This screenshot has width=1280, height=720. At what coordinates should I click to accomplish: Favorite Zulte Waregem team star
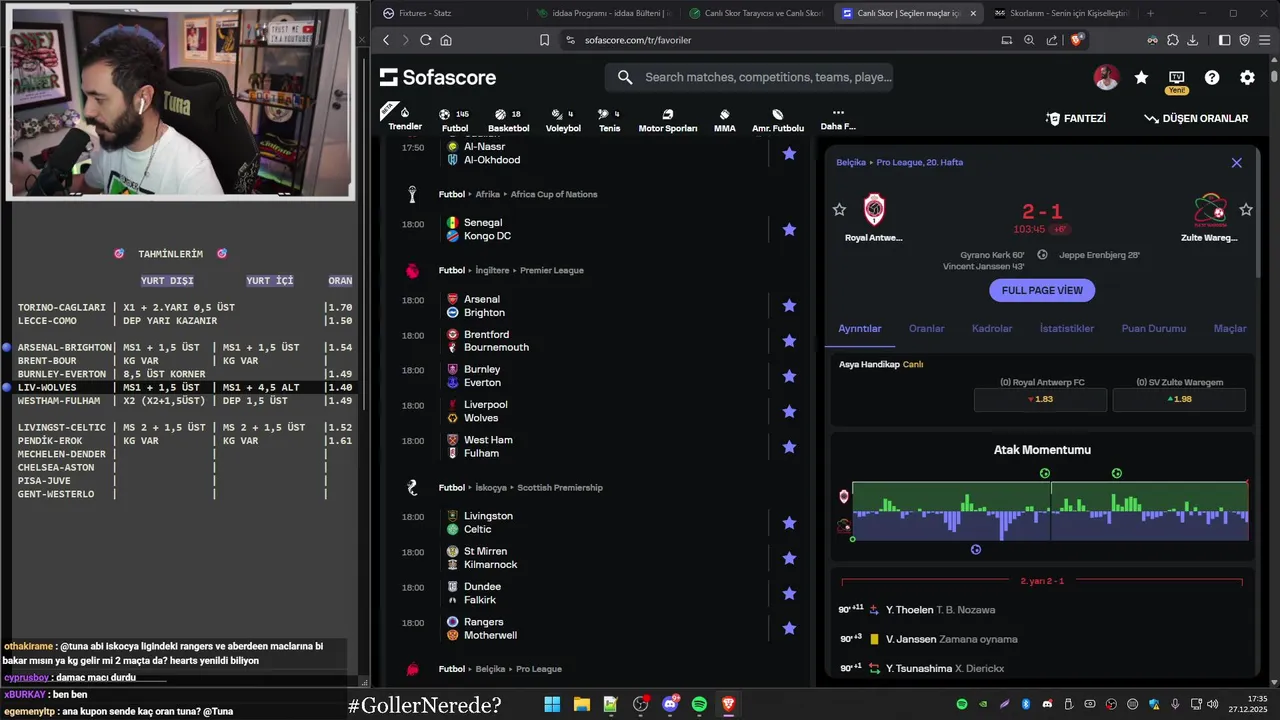point(1246,210)
